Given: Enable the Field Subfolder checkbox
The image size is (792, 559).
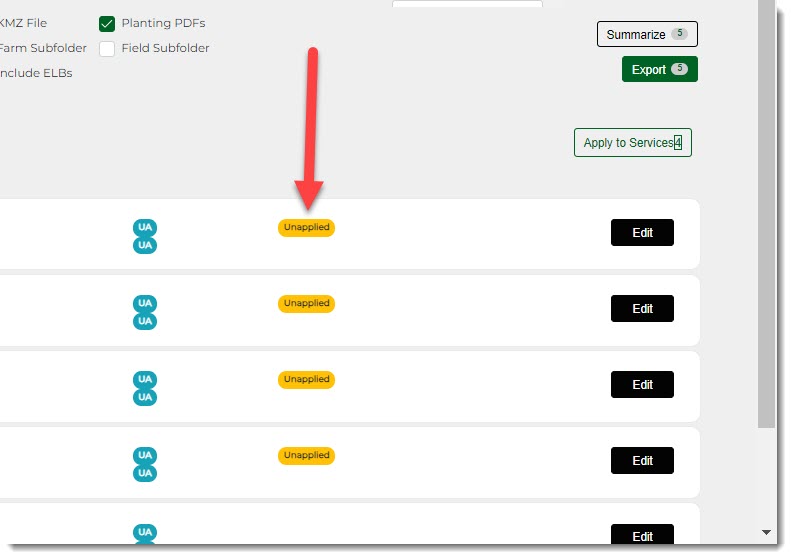Looking at the screenshot, I should 107,49.
